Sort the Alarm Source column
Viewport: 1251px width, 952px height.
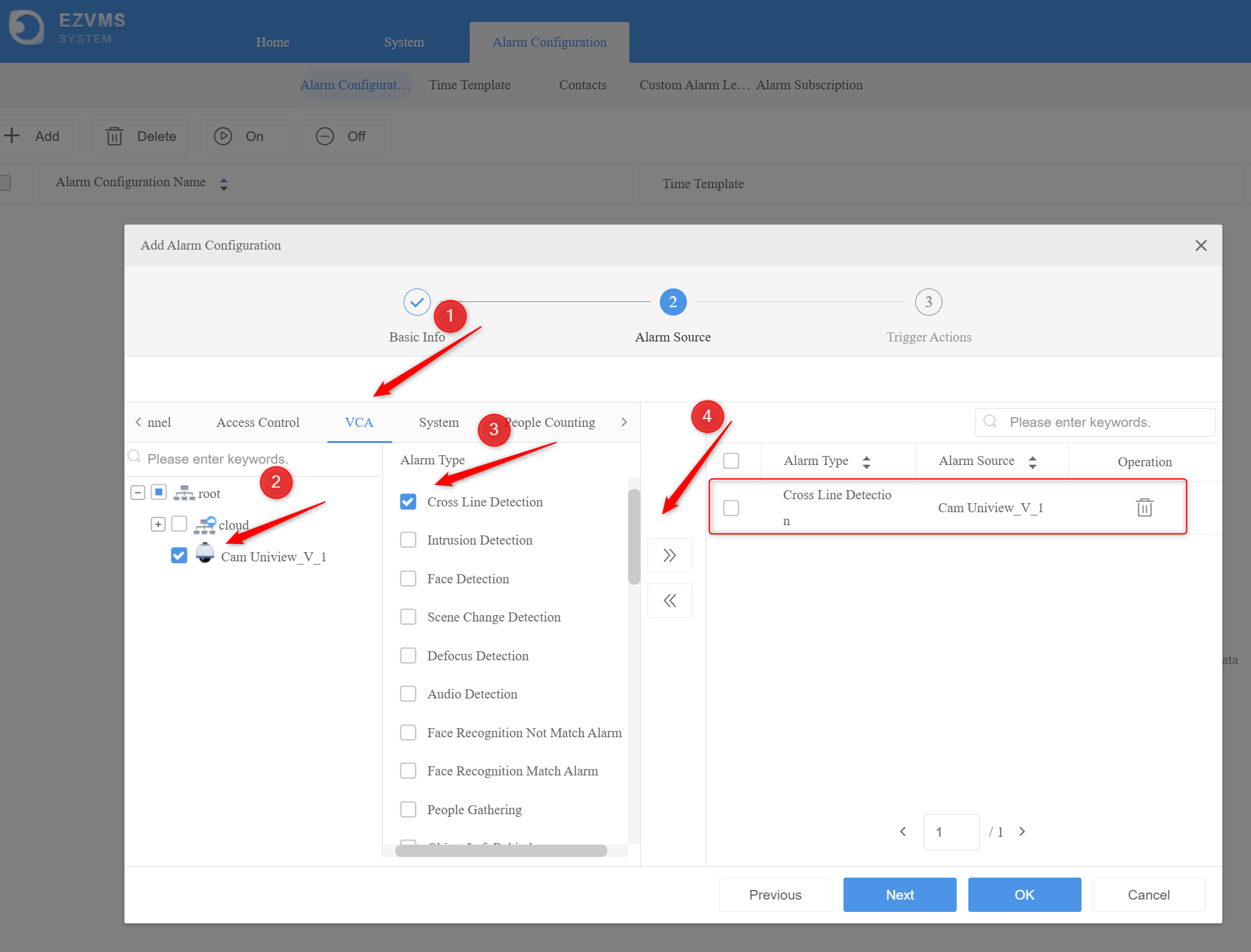(1032, 462)
